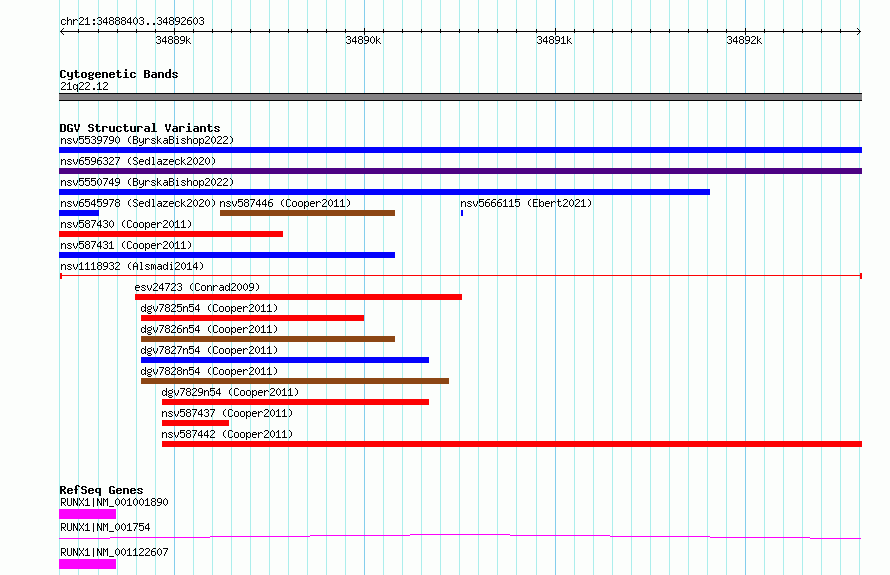Select the long red nsv587442 bar
Image resolution: width=890 pixels, height=575 pixels.
(512, 444)
